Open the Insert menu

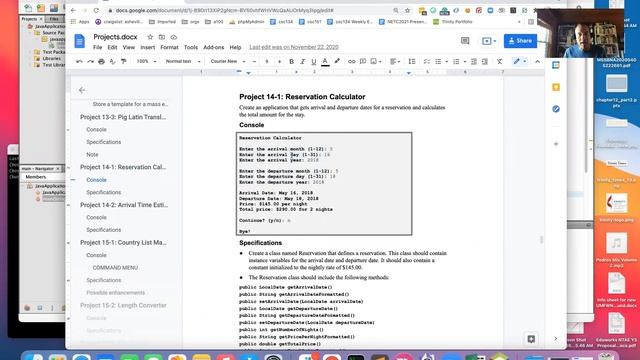pyautogui.click(x=147, y=47)
